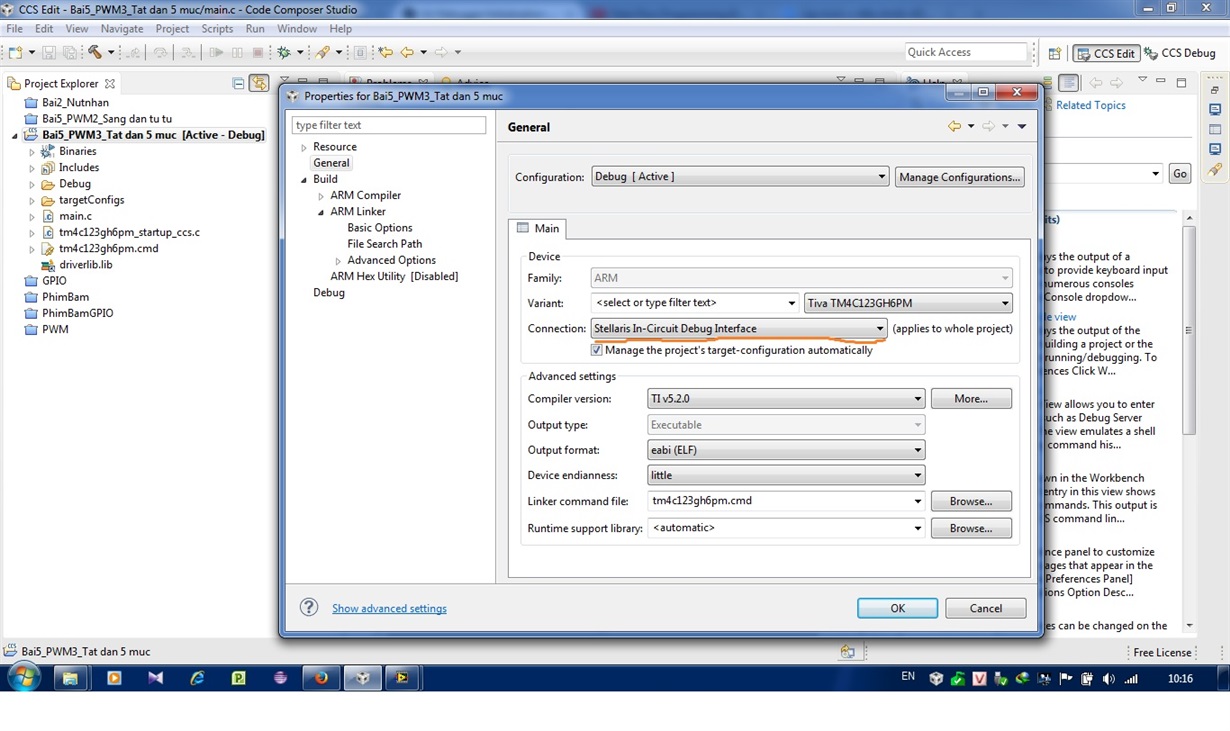Open the Configuration dropdown
This screenshot has width=1230, height=731.
[740, 177]
